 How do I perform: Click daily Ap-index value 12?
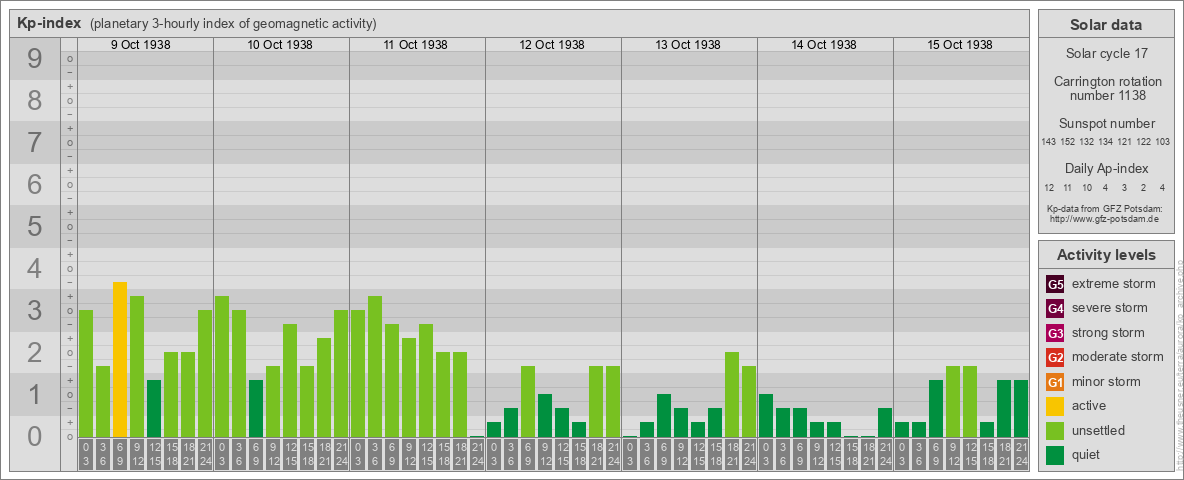(1050, 187)
